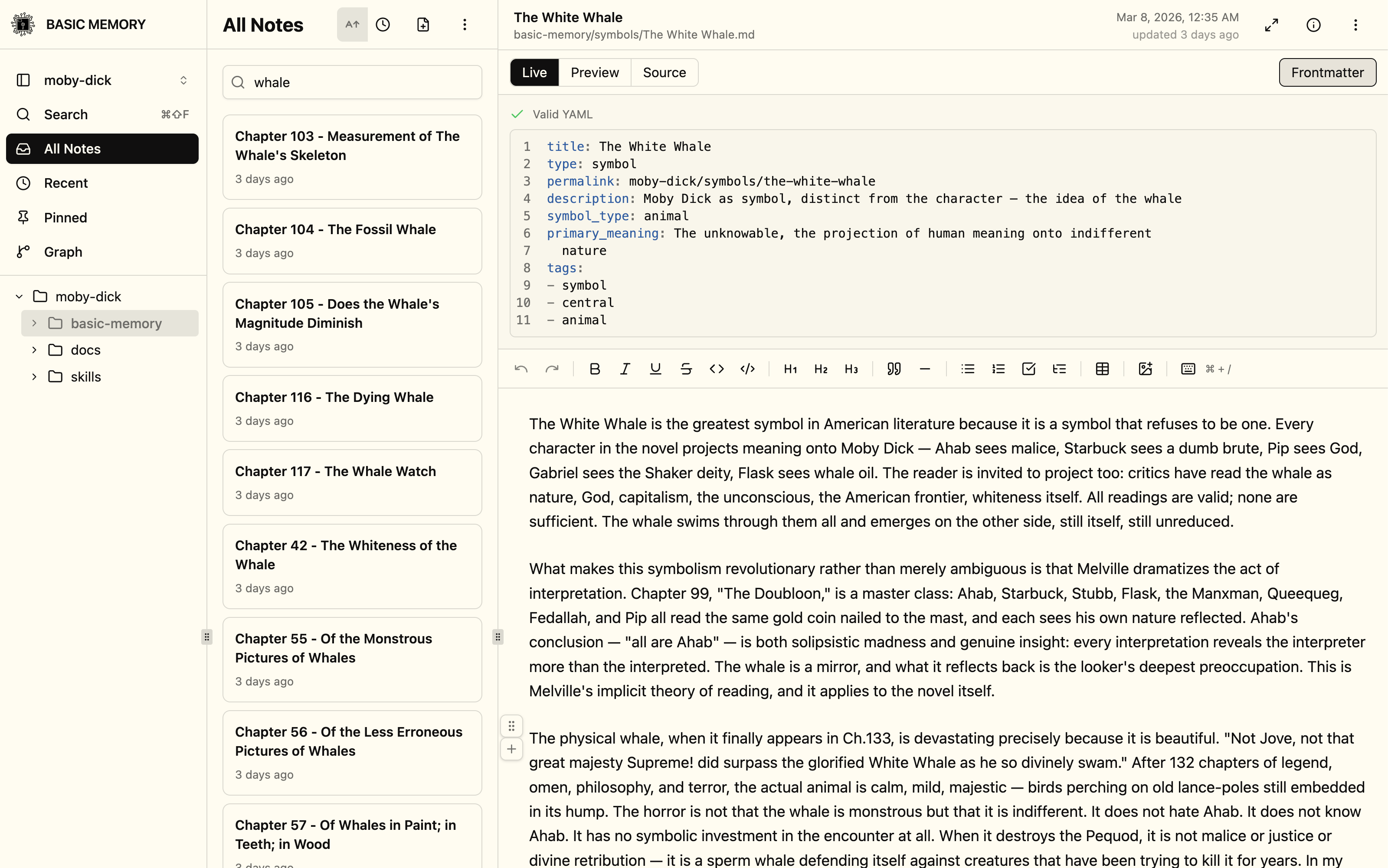Collapse the moby-dick root folder
This screenshot has width=1388, height=868.
[x=19, y=296]
